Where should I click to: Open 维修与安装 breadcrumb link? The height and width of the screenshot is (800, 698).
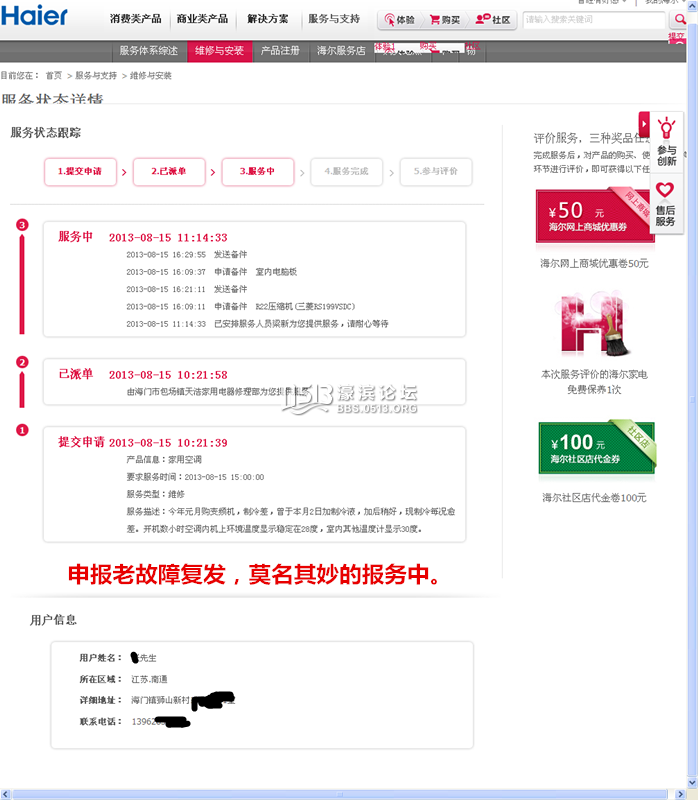point(151,76)
